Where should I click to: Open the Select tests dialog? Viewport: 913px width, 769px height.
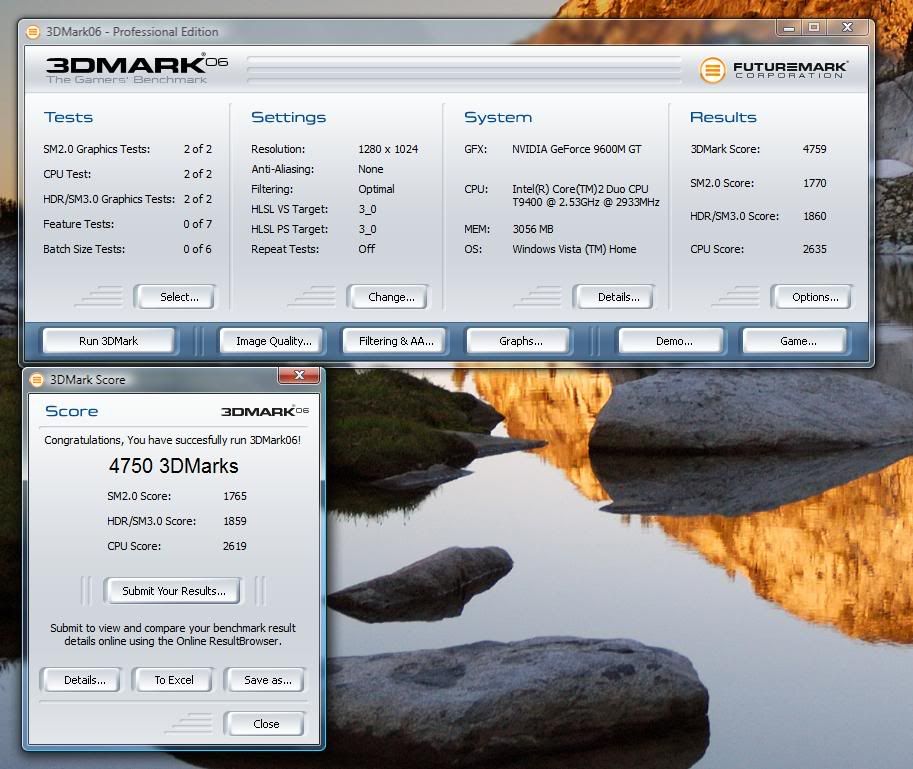coord(175,297)
